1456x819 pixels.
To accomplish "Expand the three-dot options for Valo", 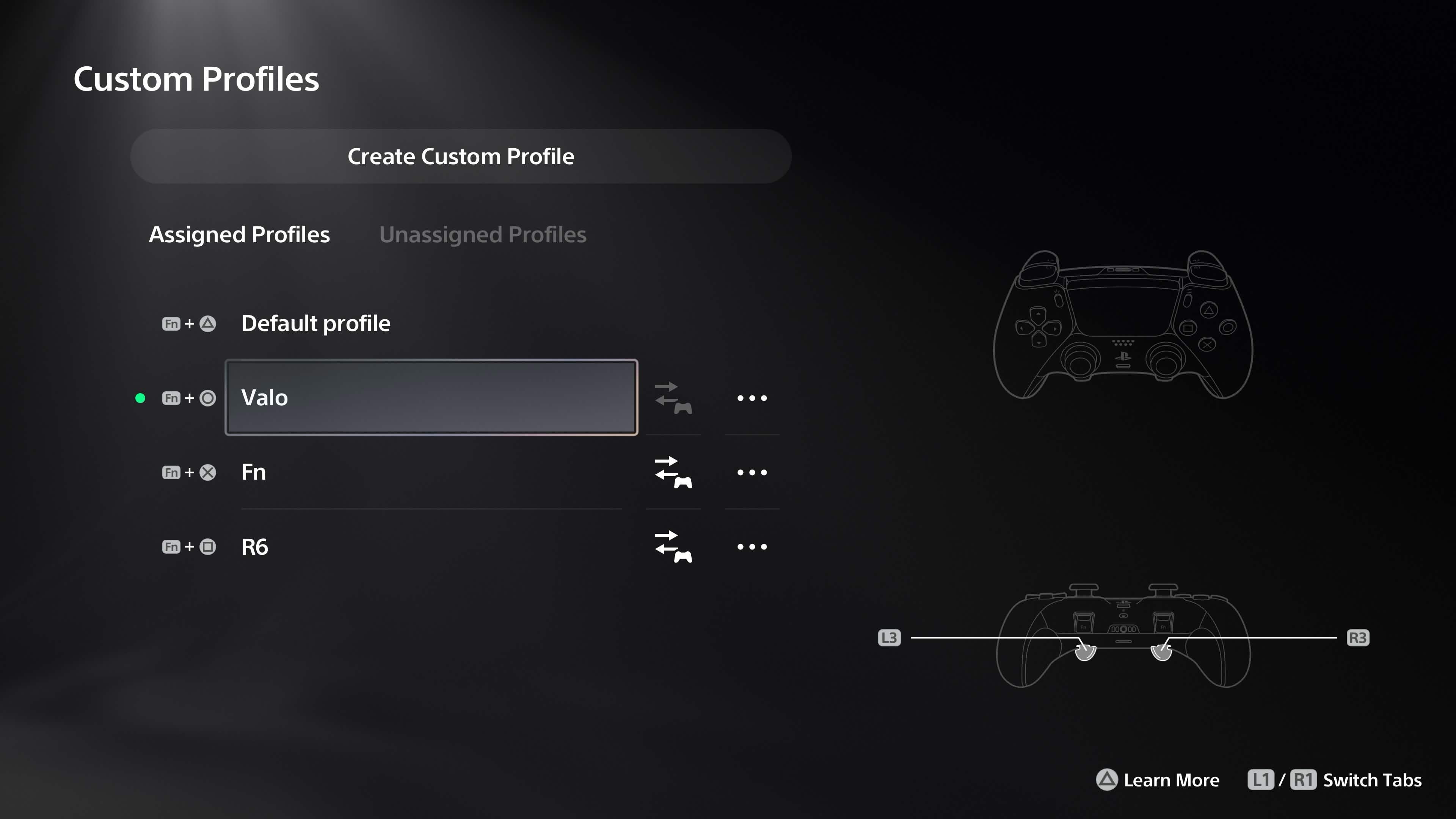I will tap(752, 398).
